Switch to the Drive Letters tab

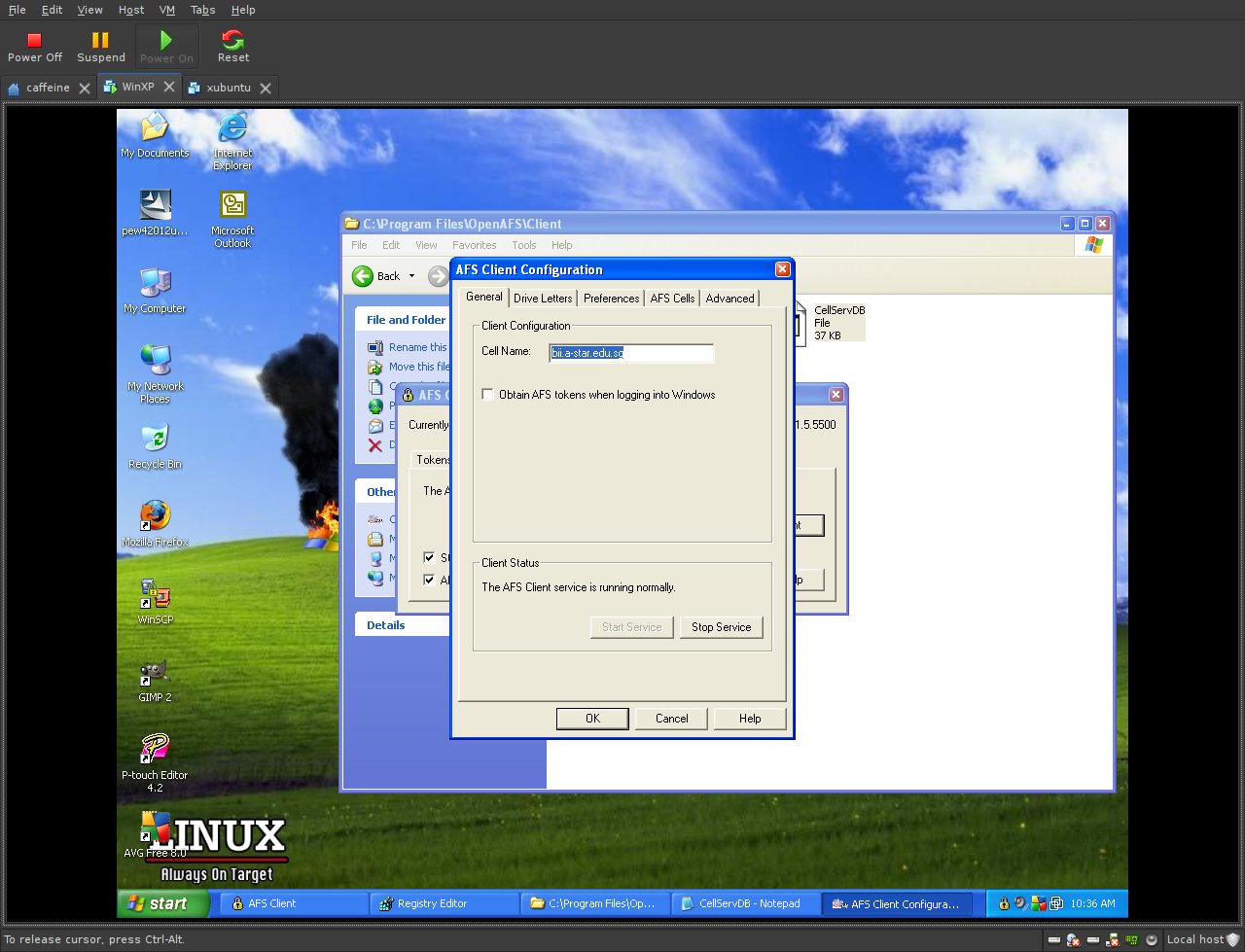[543, 299]
